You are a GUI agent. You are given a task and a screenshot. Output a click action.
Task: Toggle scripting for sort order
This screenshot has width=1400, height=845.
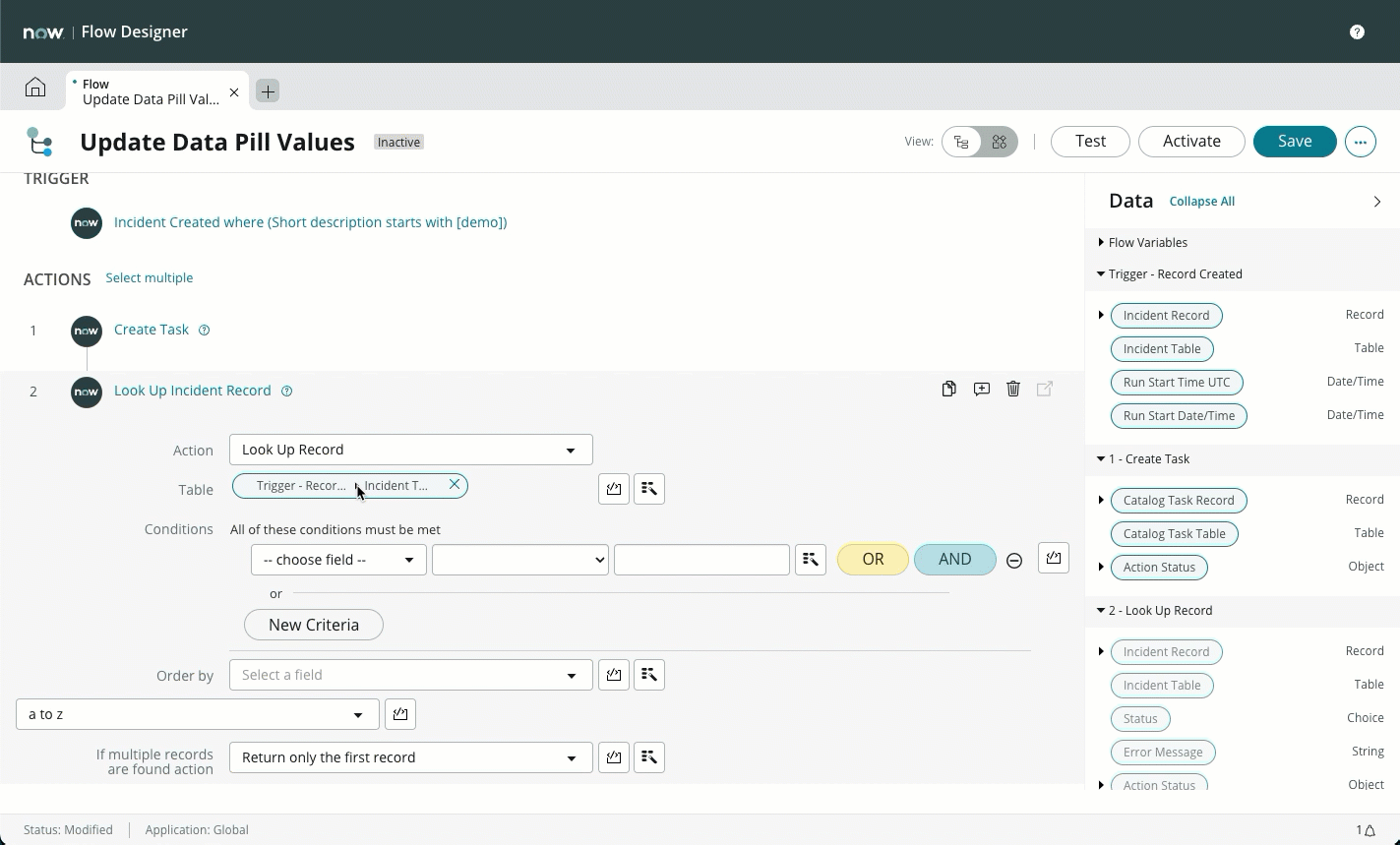400,714
